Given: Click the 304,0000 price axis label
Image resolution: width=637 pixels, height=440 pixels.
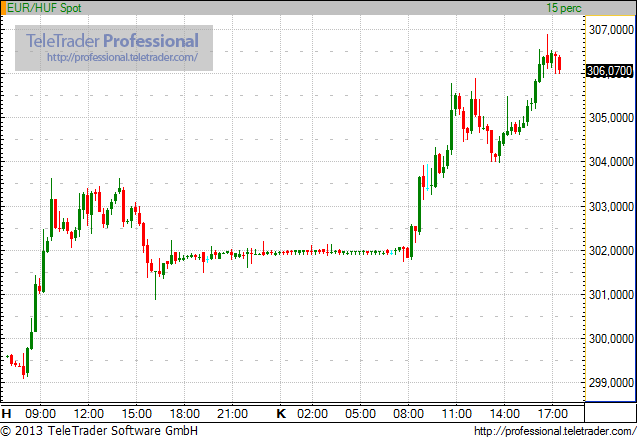Looking at the screenshot, I should [611, 162].
